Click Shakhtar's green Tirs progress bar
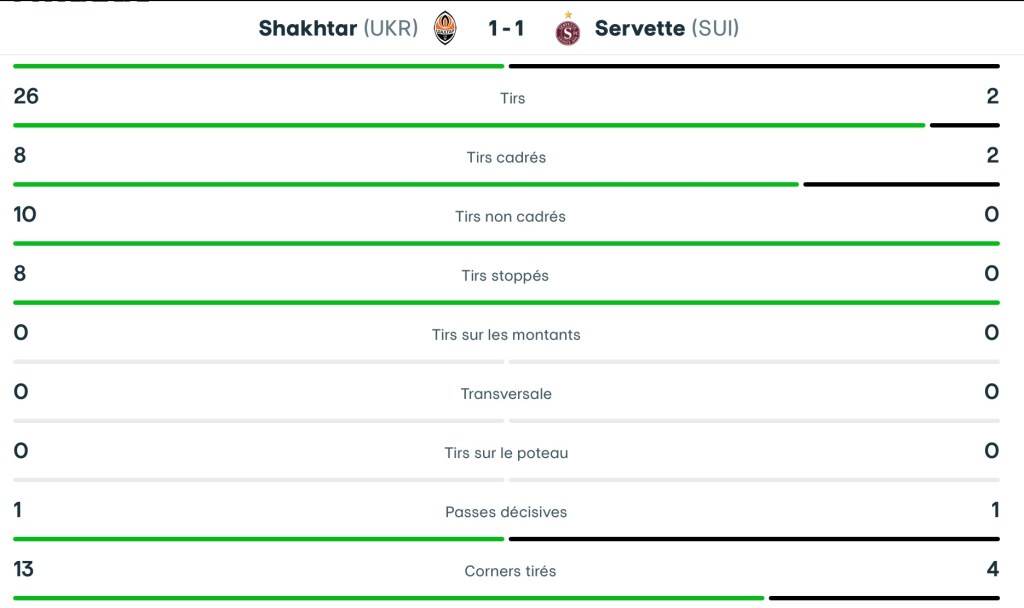The width and height of the screenshot is (1024, 608). tap(468, 125)
